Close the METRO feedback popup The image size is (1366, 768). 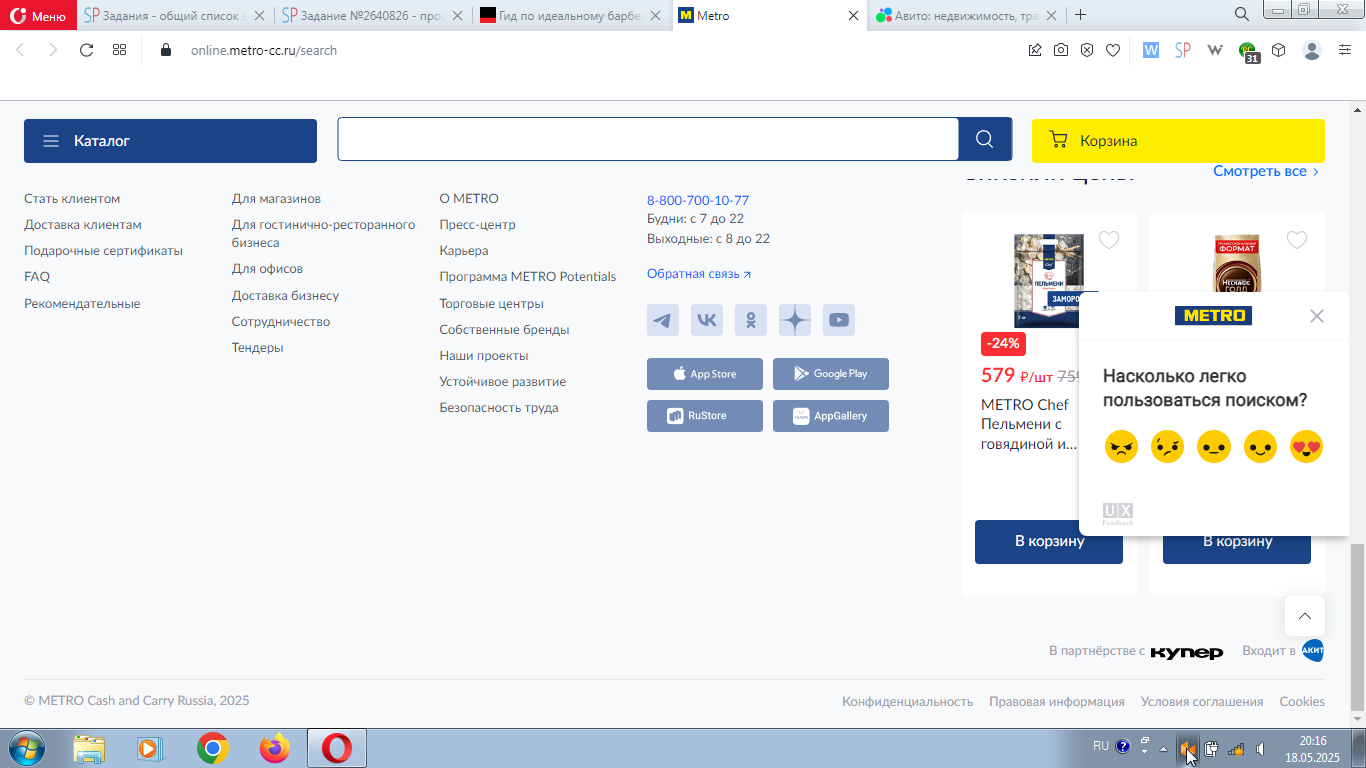1317,316
